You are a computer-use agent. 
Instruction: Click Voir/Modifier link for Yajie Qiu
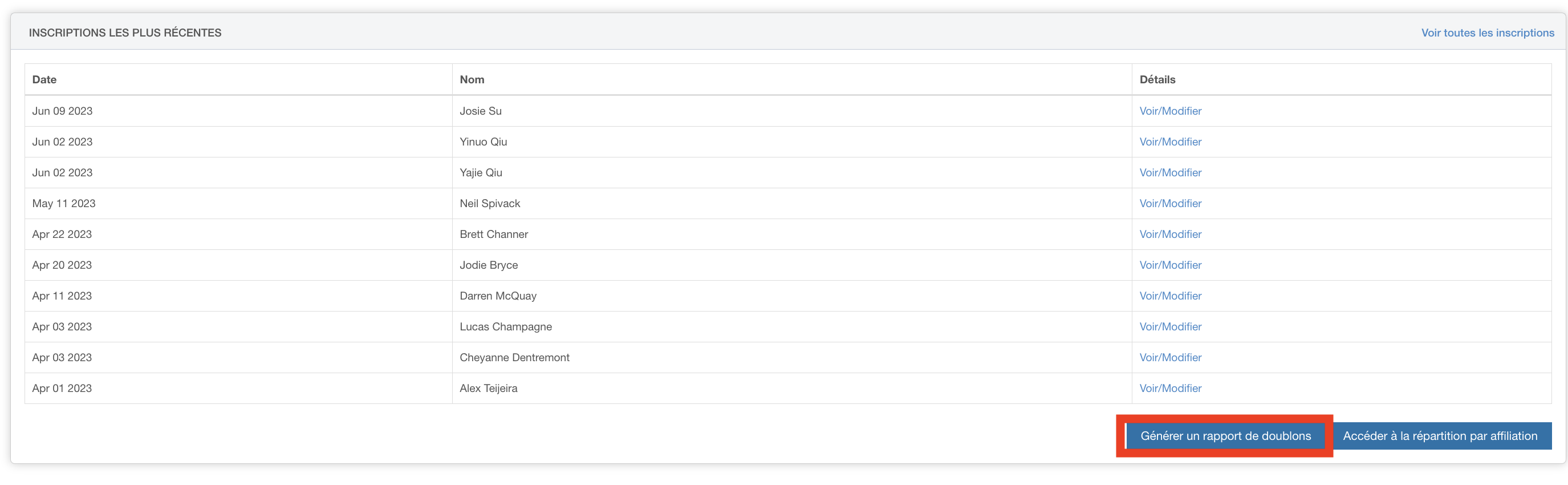[x=1170, y=172]
